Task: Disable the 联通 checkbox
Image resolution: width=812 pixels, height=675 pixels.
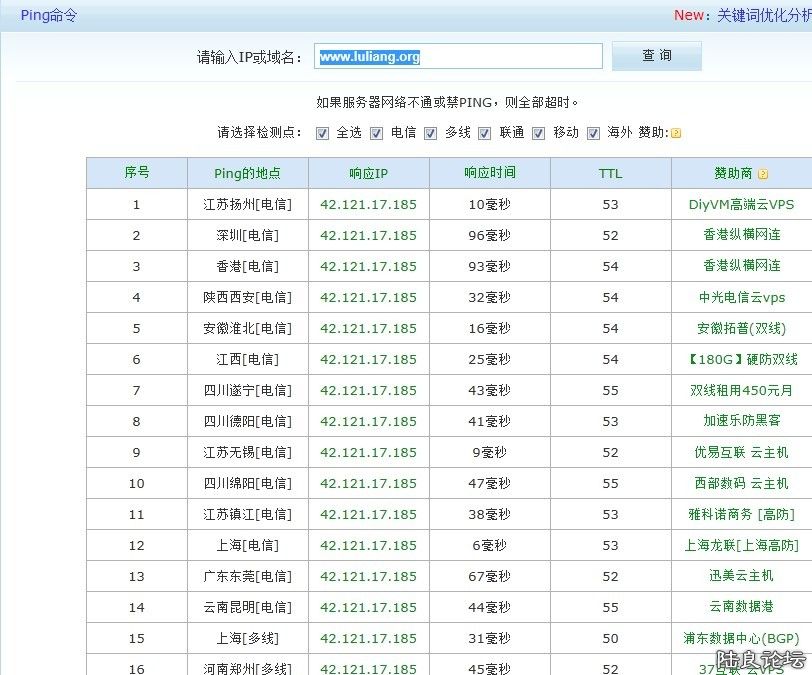Action: point(485,133)
